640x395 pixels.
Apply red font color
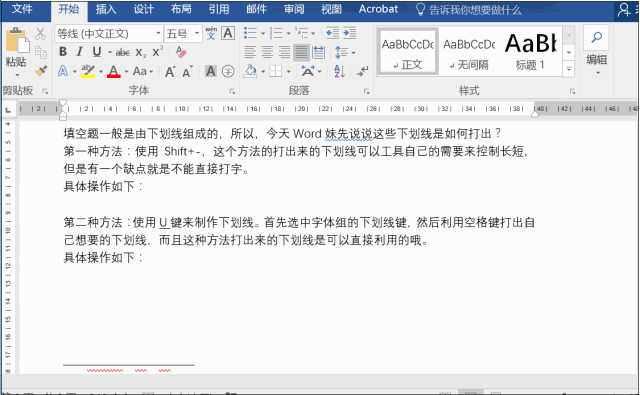tap(114, 71)
